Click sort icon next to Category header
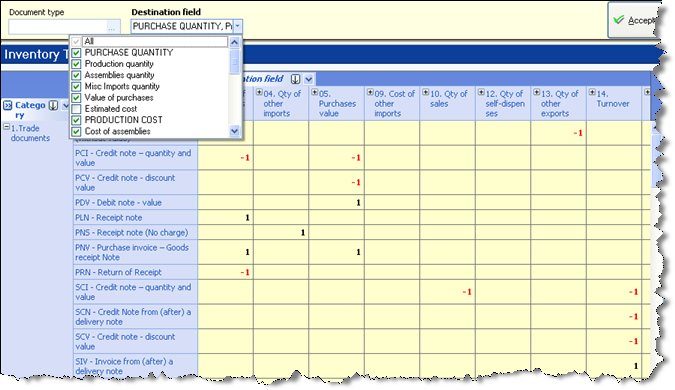Image resolution: width=675 pixels, height=390 pixels. [x=53, y=105]
